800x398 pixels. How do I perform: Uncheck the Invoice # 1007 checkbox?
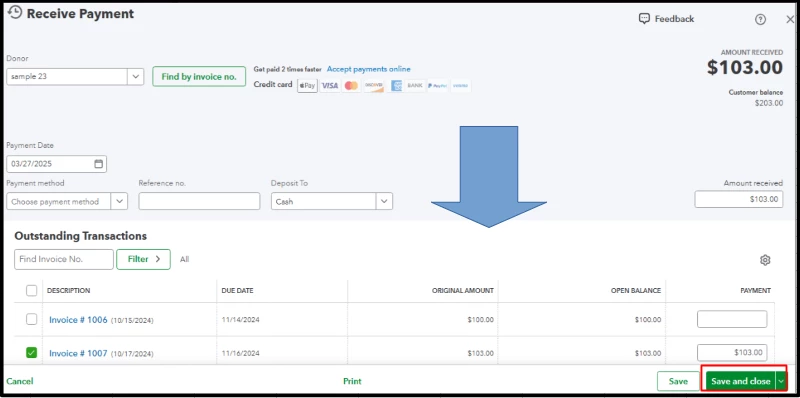(32, 353)
